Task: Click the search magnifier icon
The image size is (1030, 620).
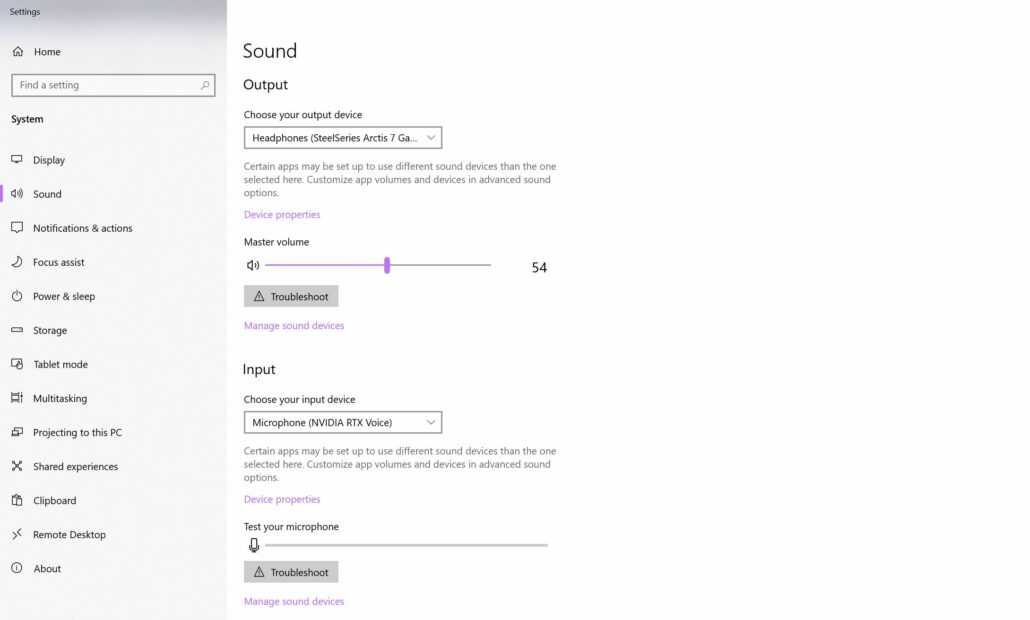Action: point(205,85)
